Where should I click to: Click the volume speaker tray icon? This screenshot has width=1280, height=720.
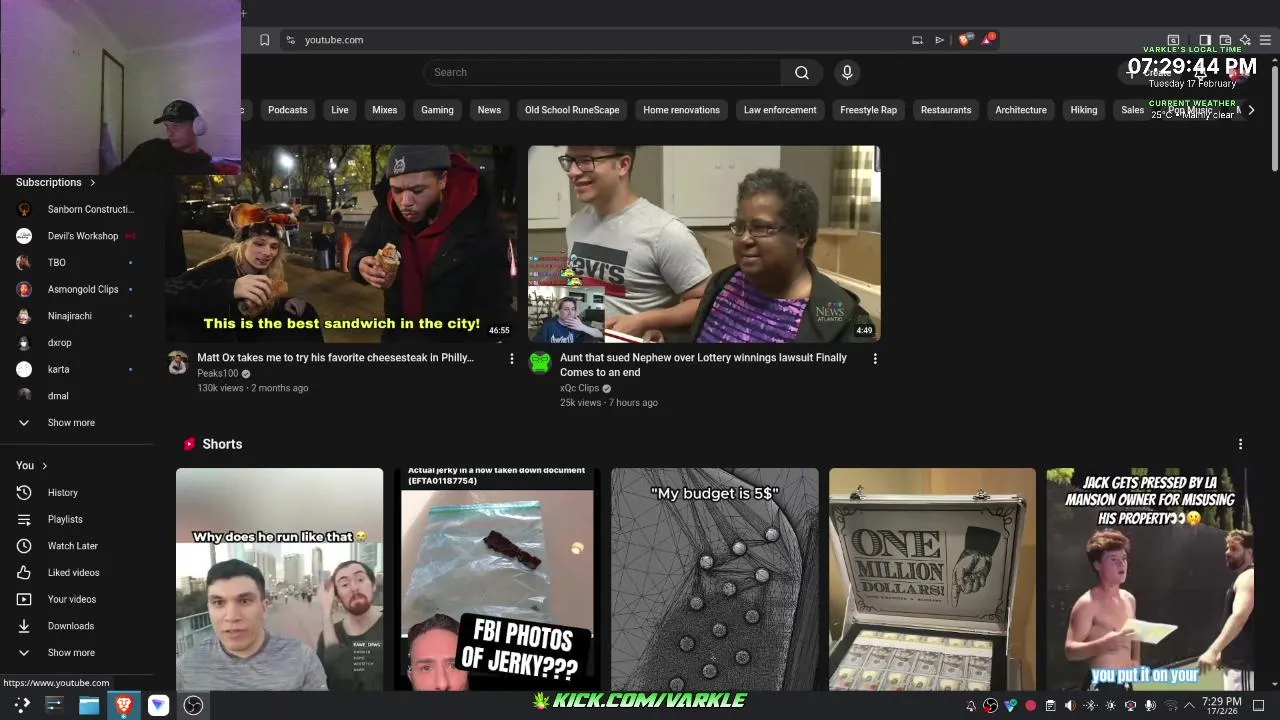coord(1070,706)
